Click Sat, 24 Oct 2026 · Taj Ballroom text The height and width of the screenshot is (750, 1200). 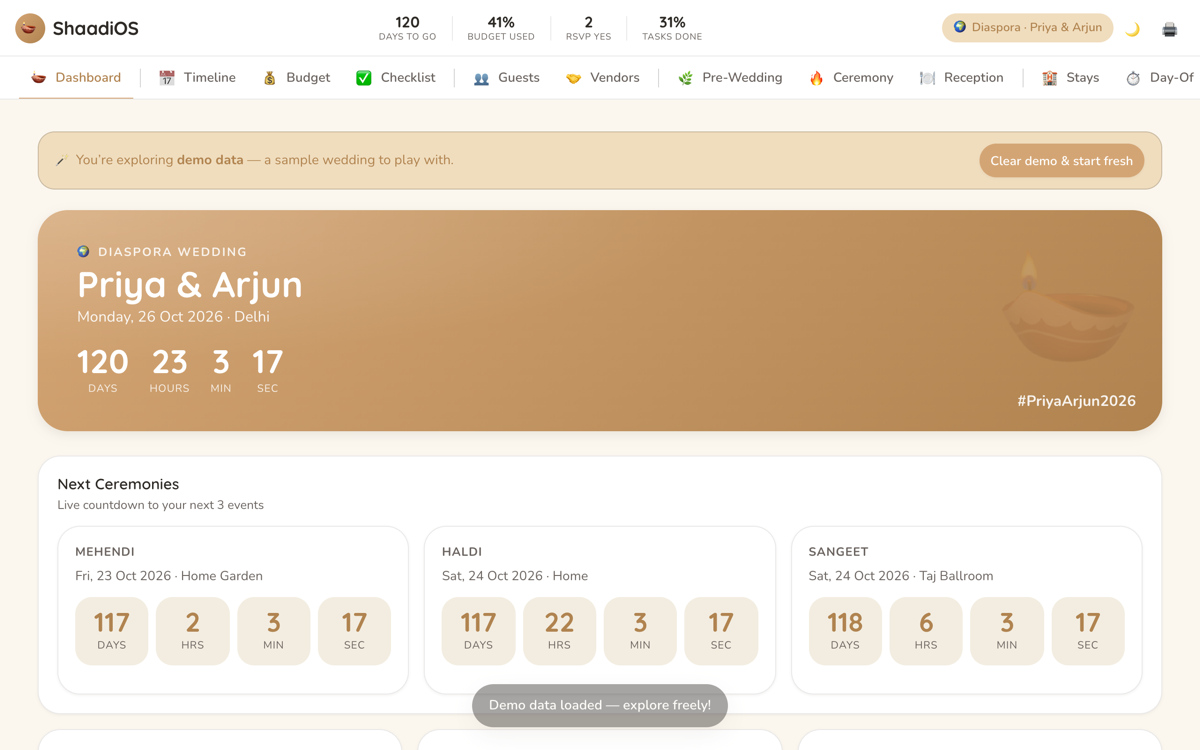tap(901, 576)
